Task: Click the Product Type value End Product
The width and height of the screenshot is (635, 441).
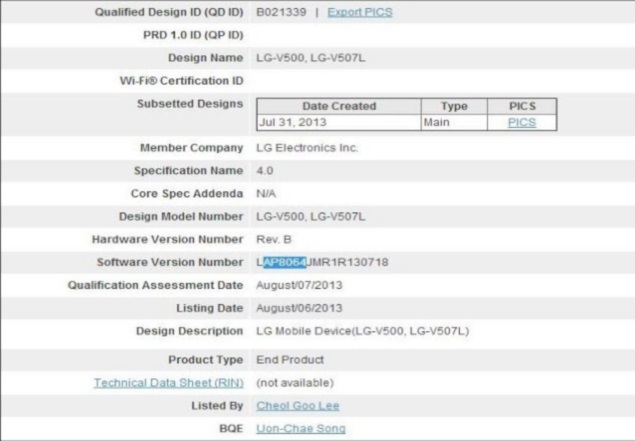Action: click(290, 359)
